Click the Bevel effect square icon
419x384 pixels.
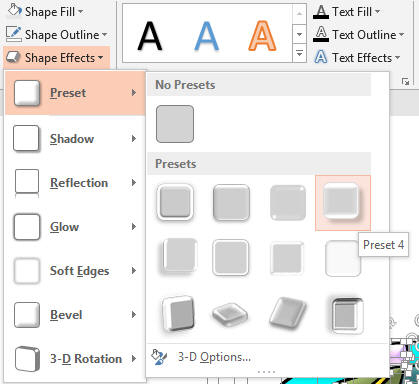(x=27, y=315)
